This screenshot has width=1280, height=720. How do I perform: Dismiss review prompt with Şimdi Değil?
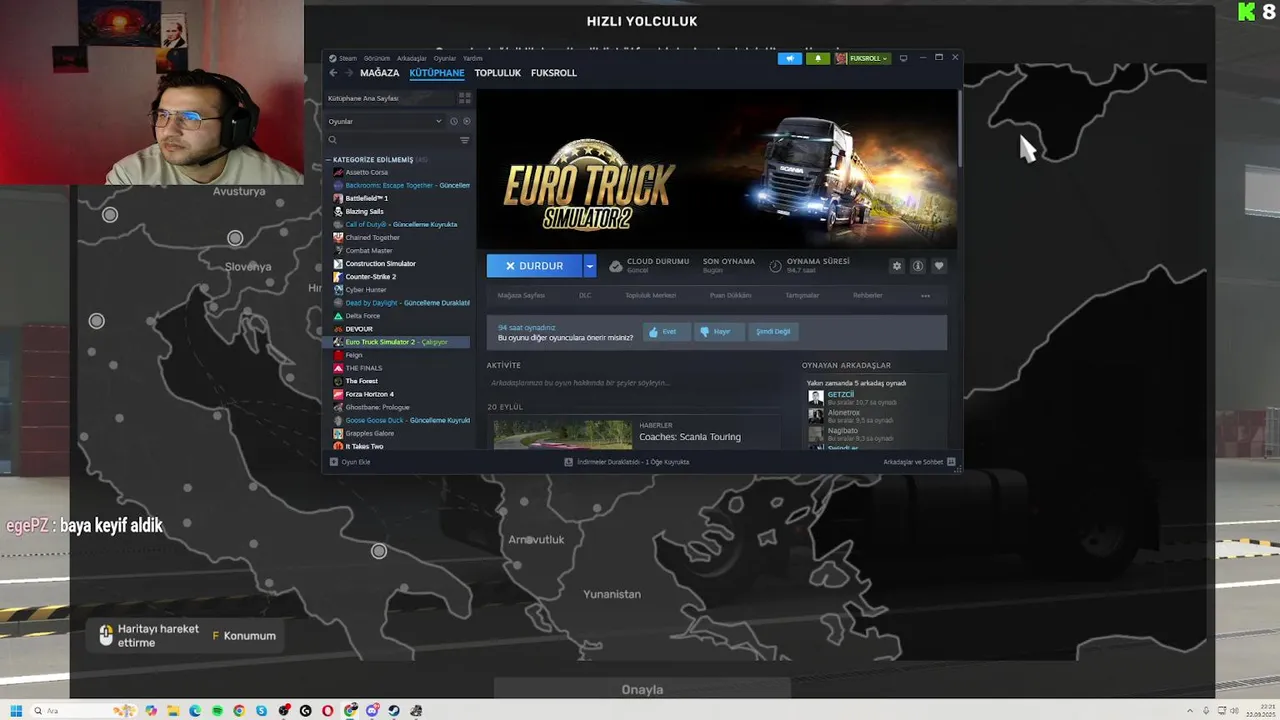point(773,331)
